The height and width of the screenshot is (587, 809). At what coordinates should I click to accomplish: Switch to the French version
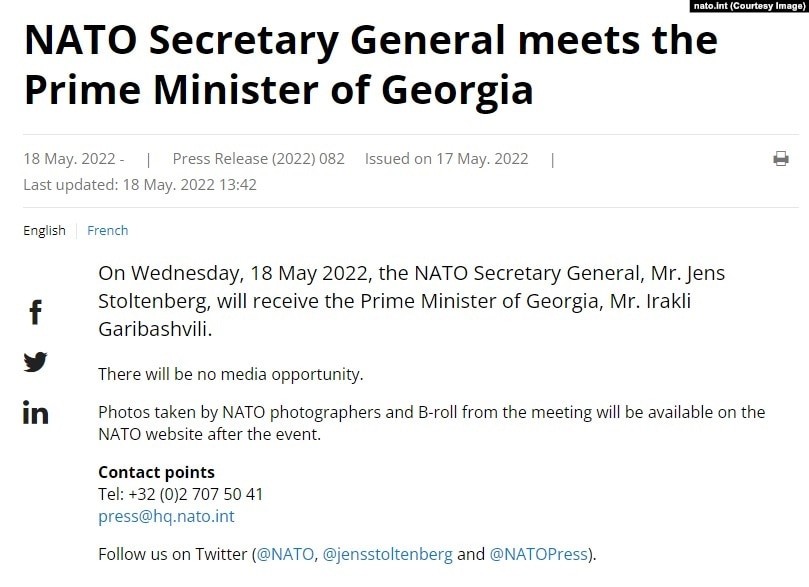[108, 230]
